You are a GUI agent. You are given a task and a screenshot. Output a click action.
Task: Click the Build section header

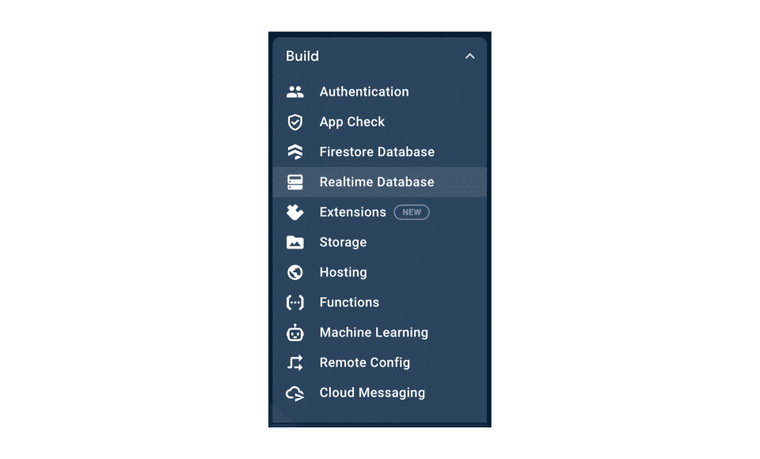[x=303, y=57]
